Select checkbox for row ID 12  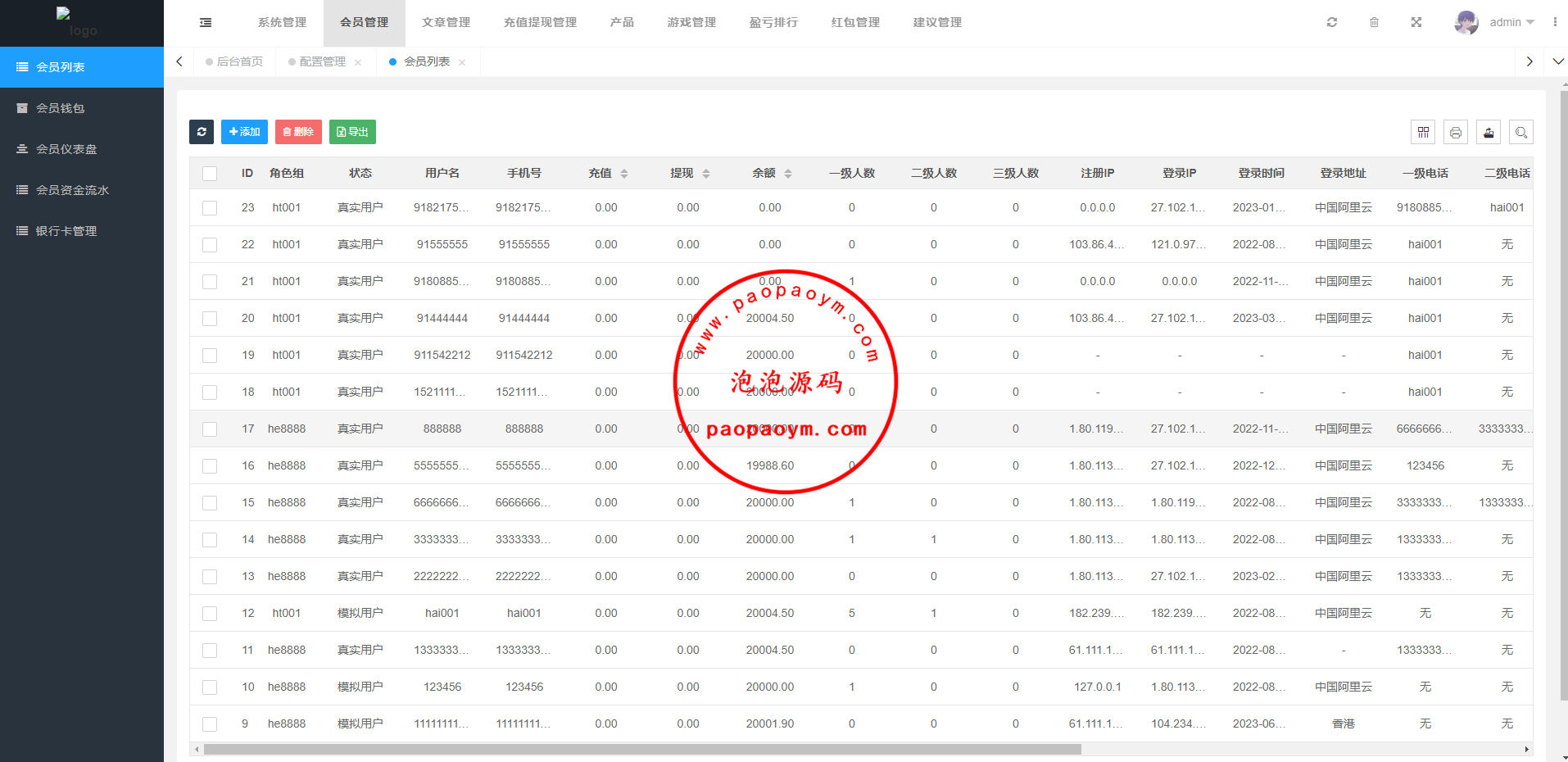[210, 614]
